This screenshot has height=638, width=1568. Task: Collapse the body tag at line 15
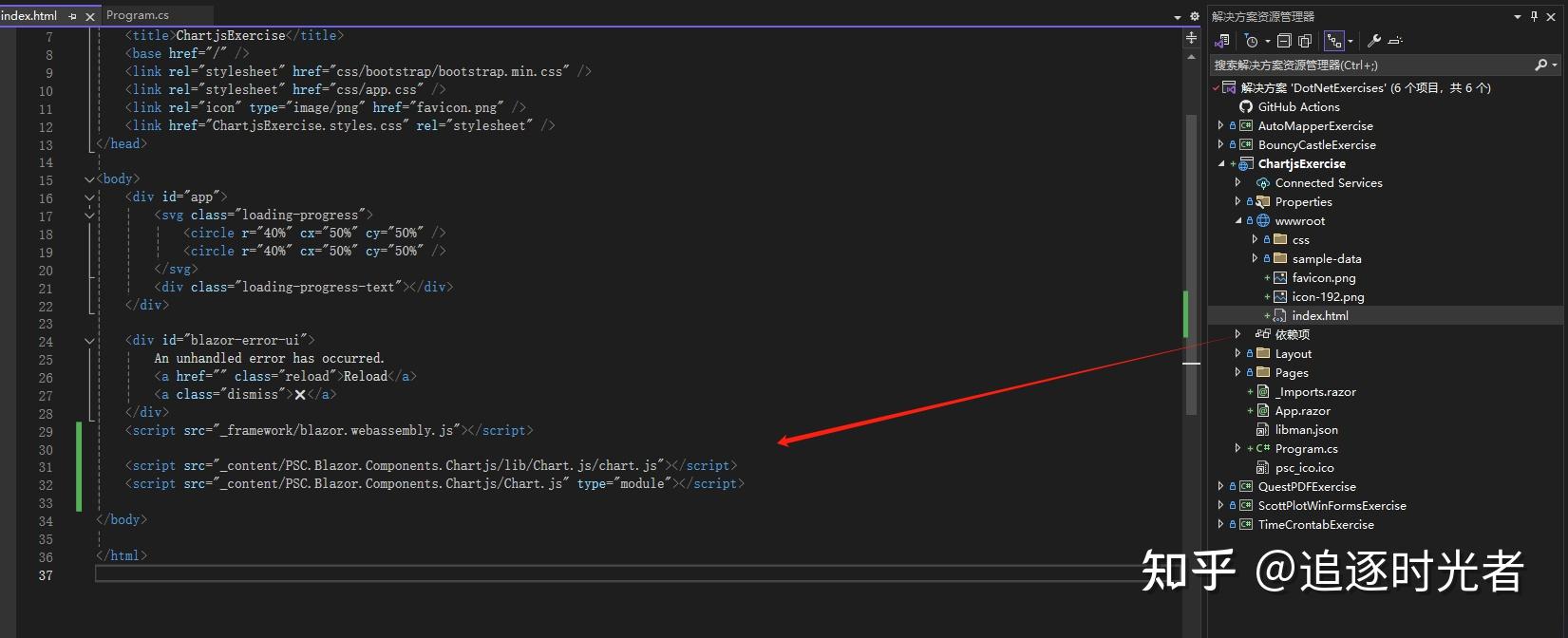(89, 179)
